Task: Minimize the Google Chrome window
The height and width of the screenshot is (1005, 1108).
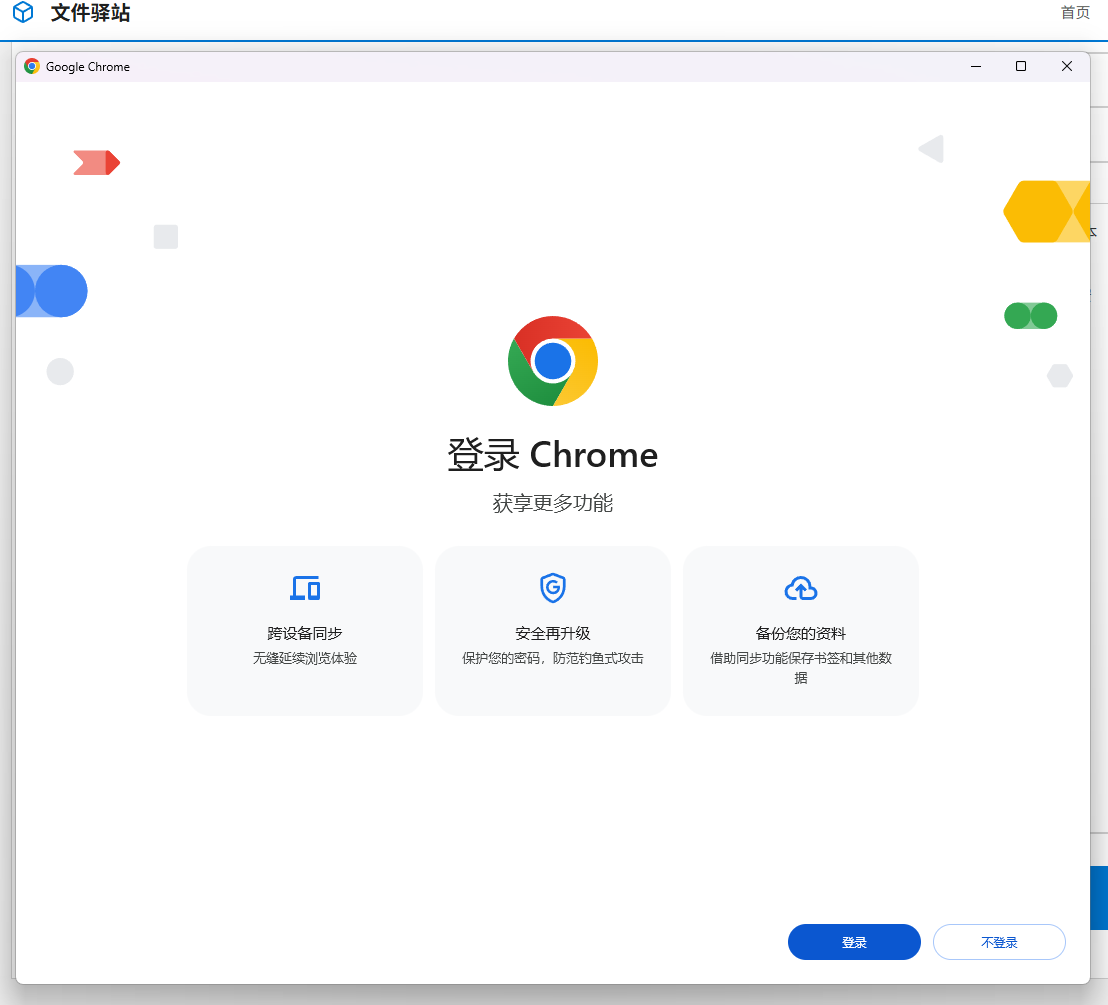Action: click(x=975, y=67)
